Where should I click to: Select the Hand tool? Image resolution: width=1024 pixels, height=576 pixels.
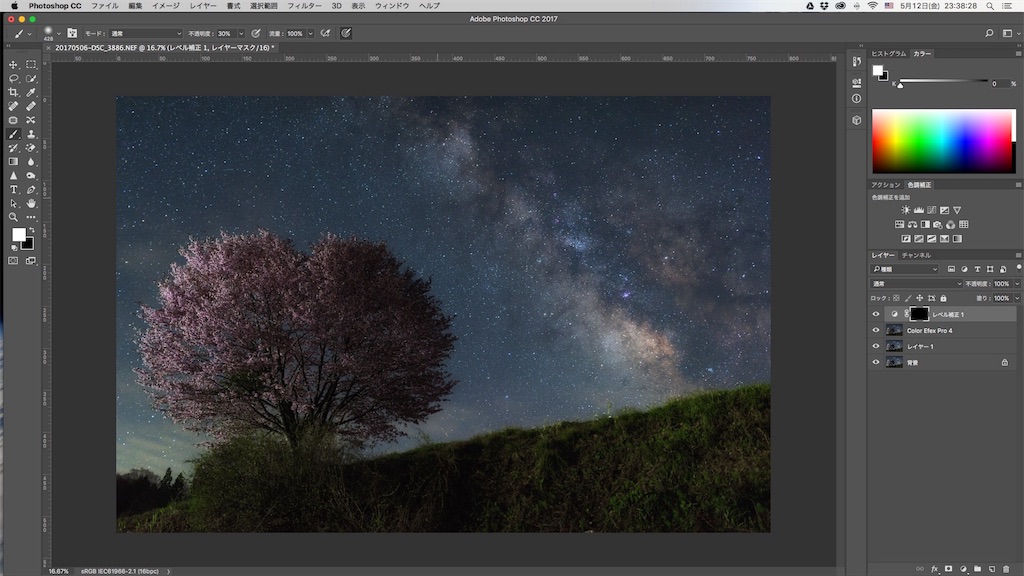[x=31, y=203]
